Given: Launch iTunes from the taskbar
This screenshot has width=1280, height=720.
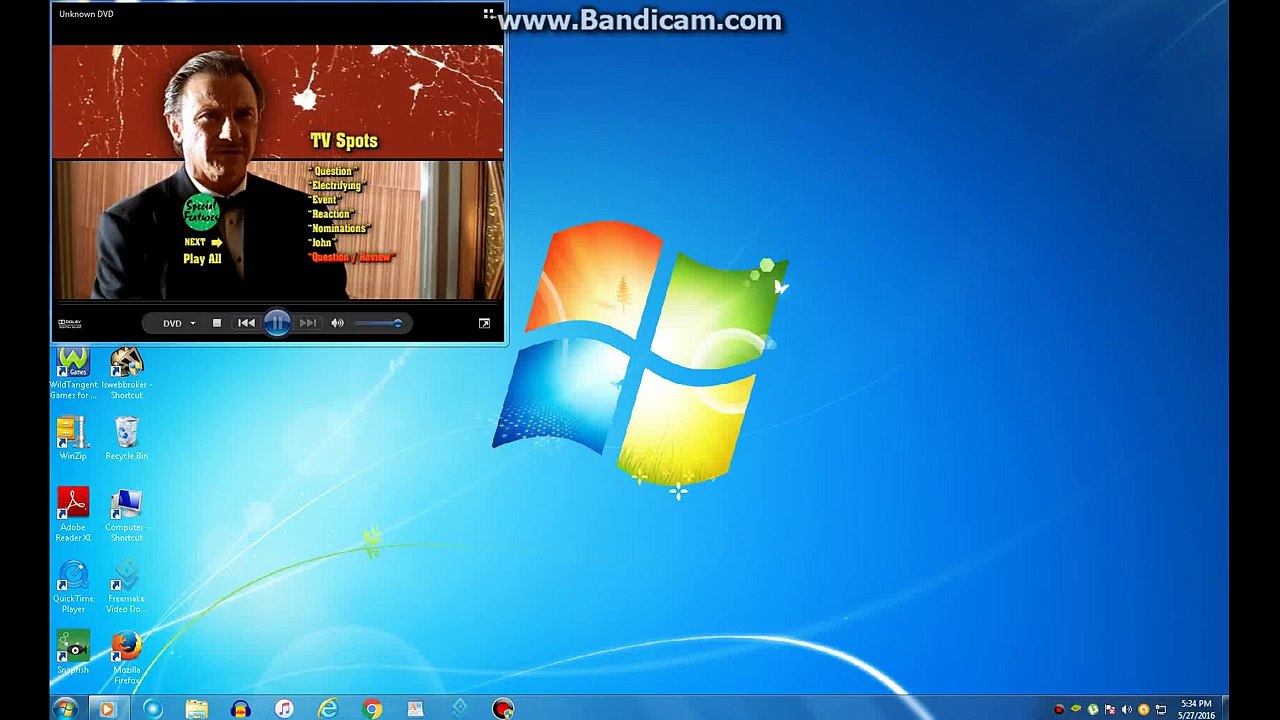Looking at the screenshot, I should click(284, 709).
